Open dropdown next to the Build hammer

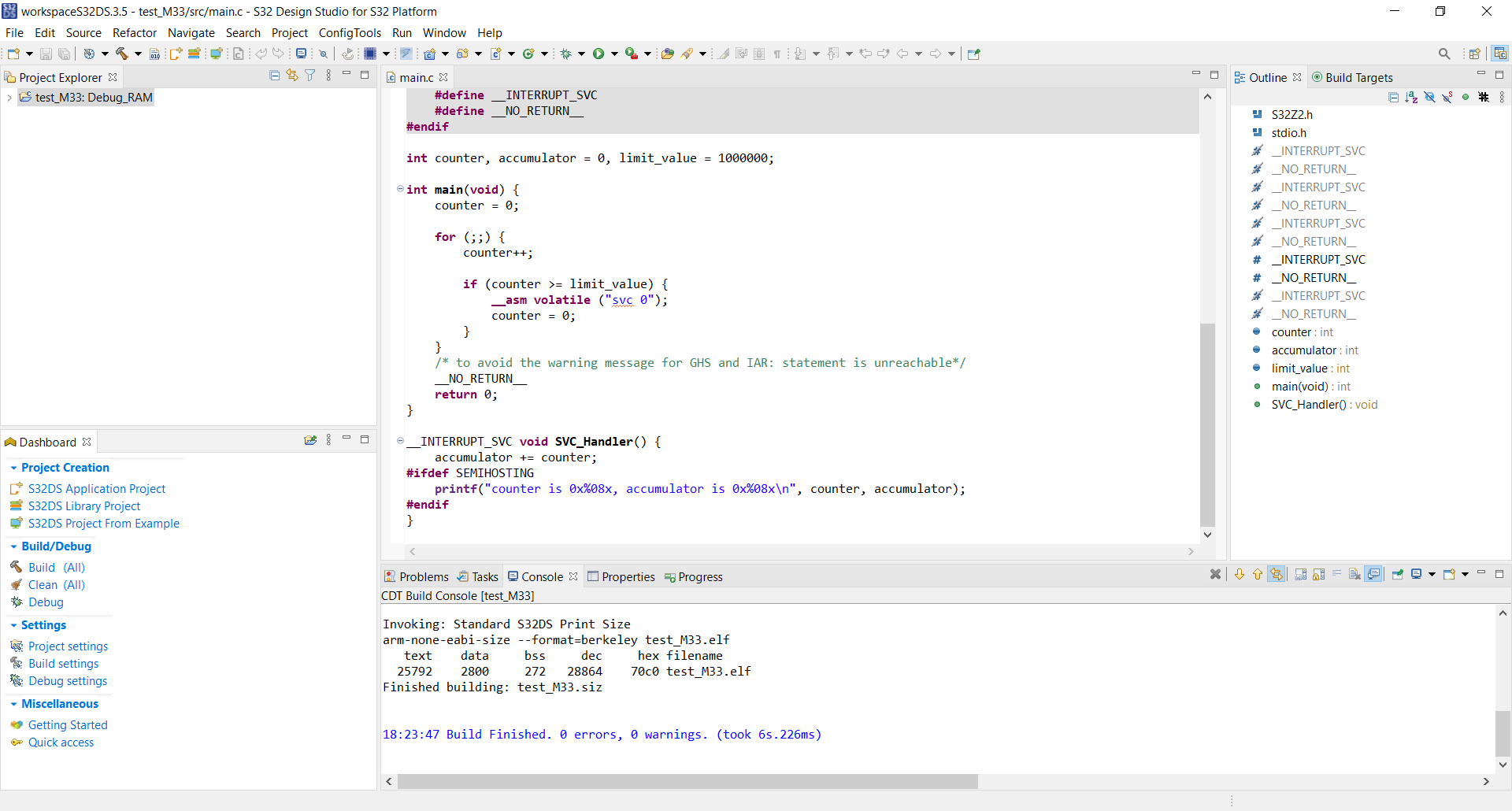pyautogui.click(x=138, y=54)
